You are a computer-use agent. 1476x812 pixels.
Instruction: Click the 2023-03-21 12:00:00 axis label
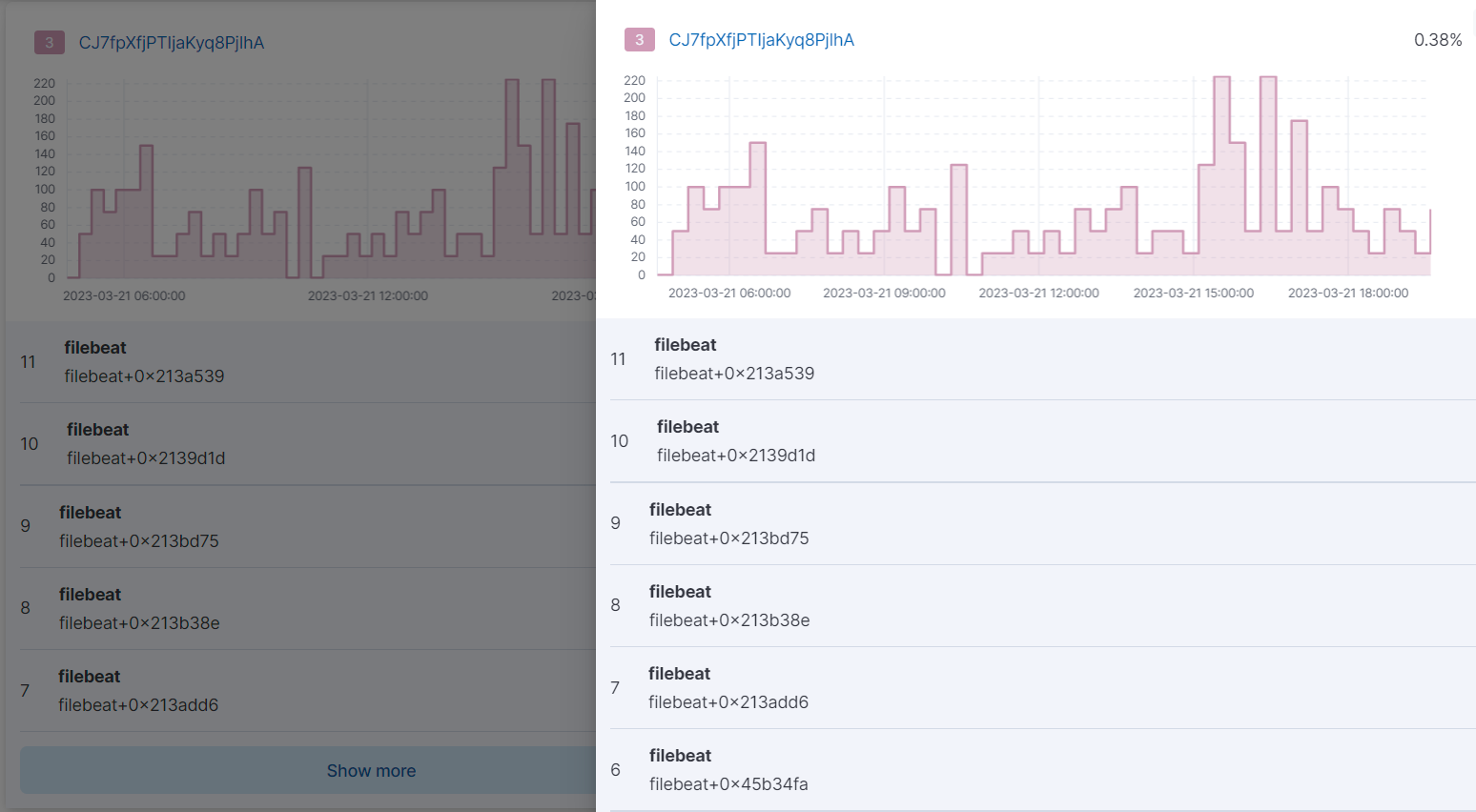tap(1038, 293)
